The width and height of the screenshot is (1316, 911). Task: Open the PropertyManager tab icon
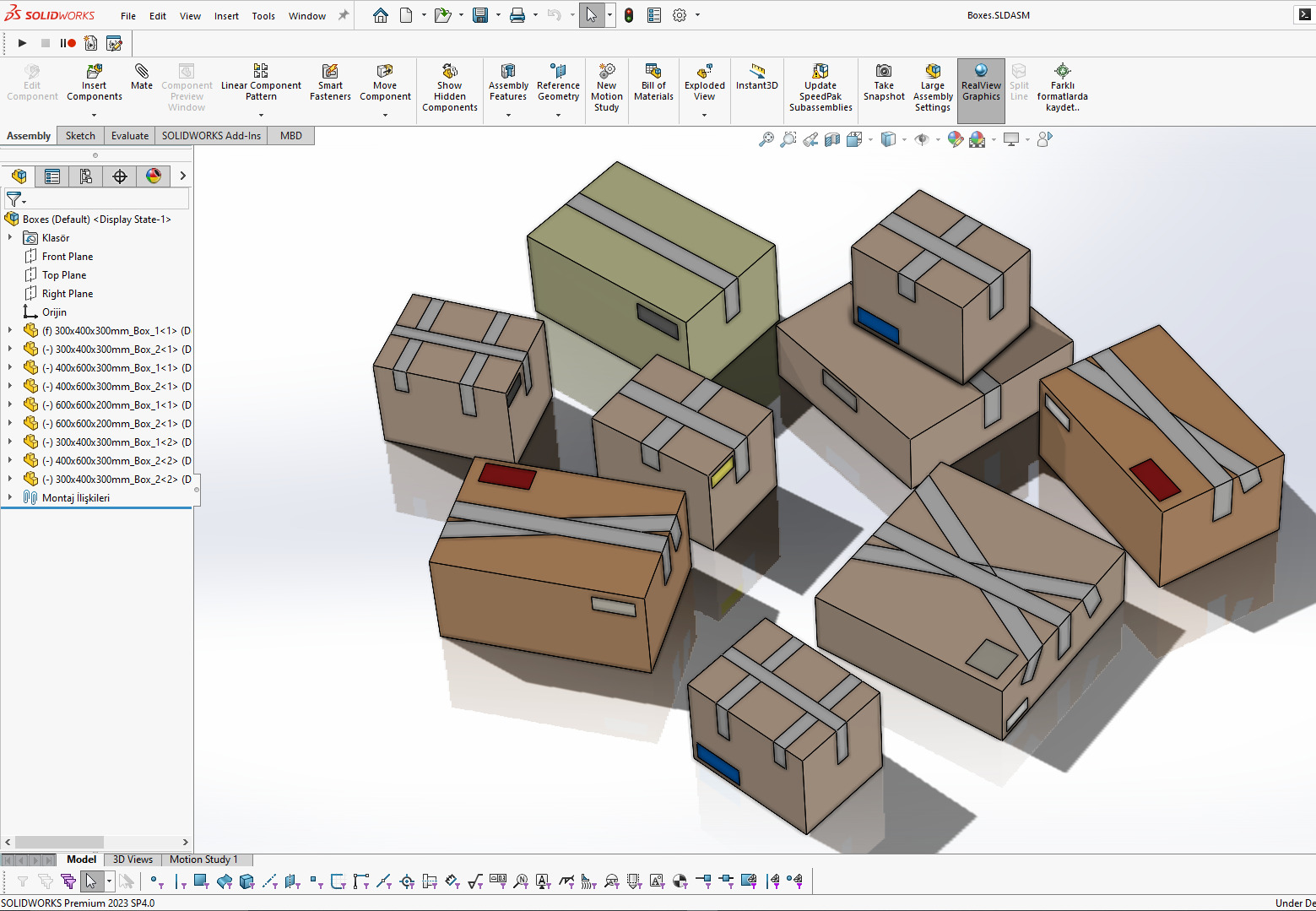pyautogui.click(x=52, y=176)
